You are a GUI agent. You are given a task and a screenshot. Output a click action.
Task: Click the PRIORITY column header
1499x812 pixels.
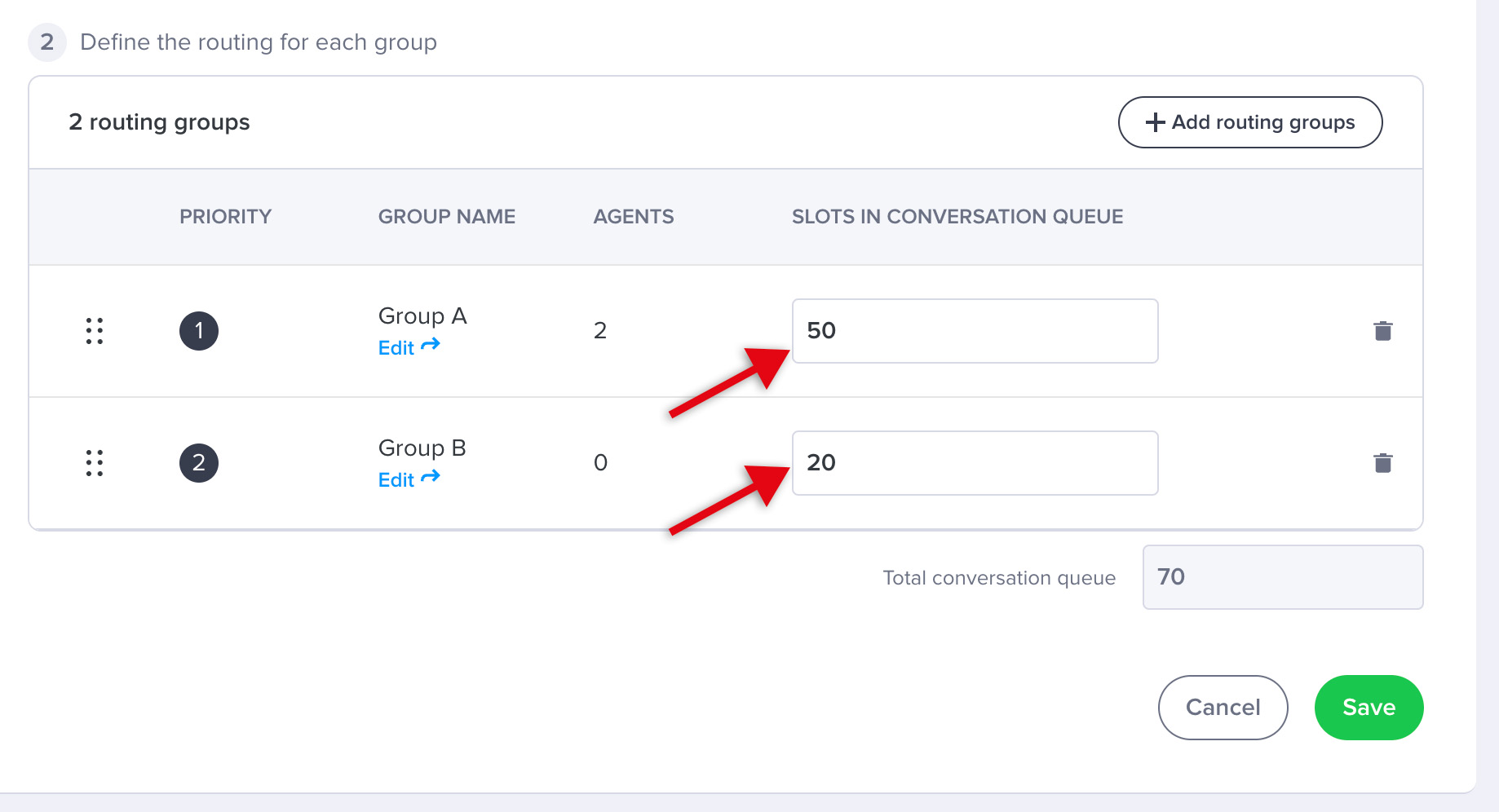pos(225,217)
